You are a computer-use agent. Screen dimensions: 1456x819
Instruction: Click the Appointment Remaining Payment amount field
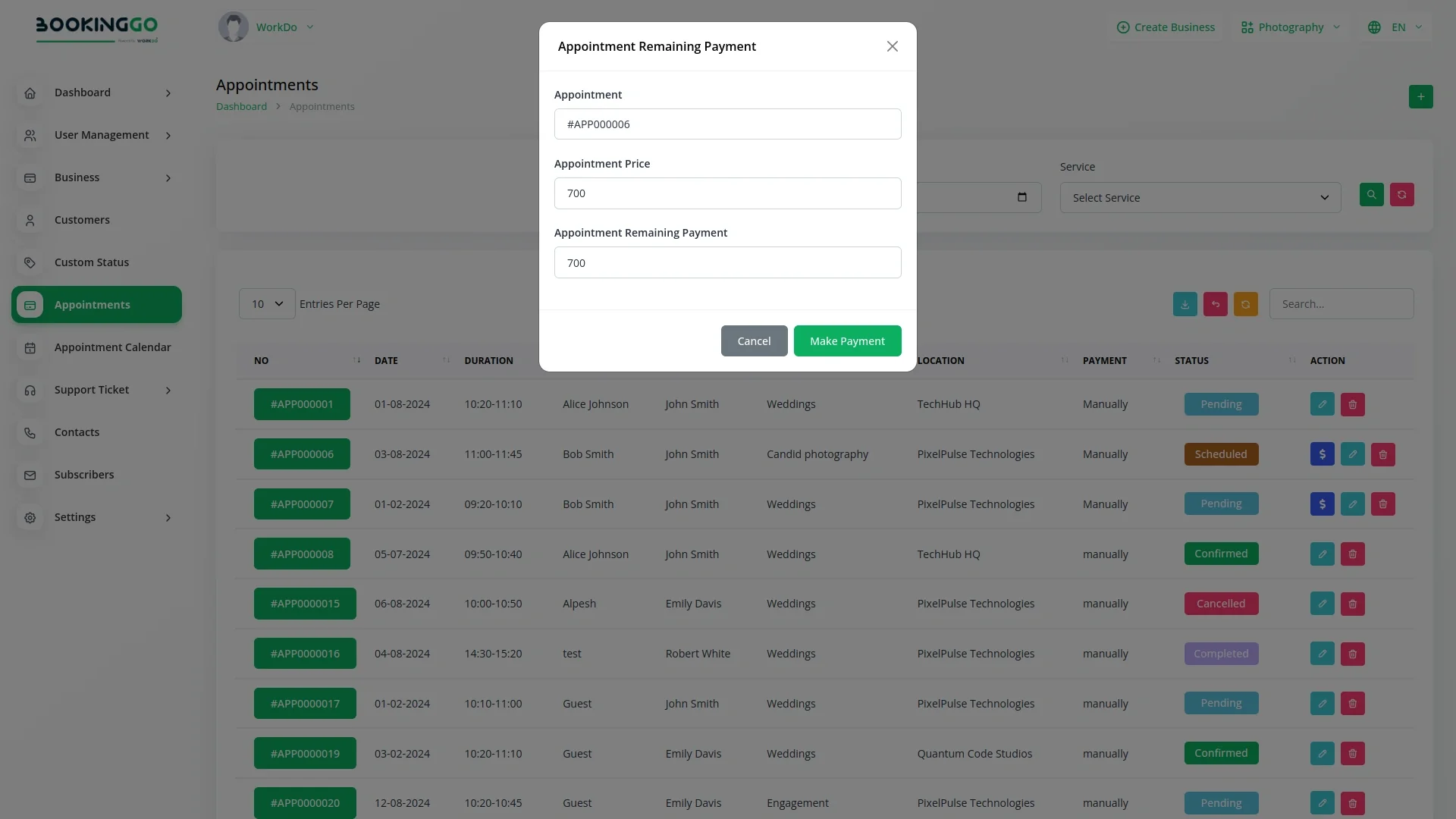coord(727,263)
